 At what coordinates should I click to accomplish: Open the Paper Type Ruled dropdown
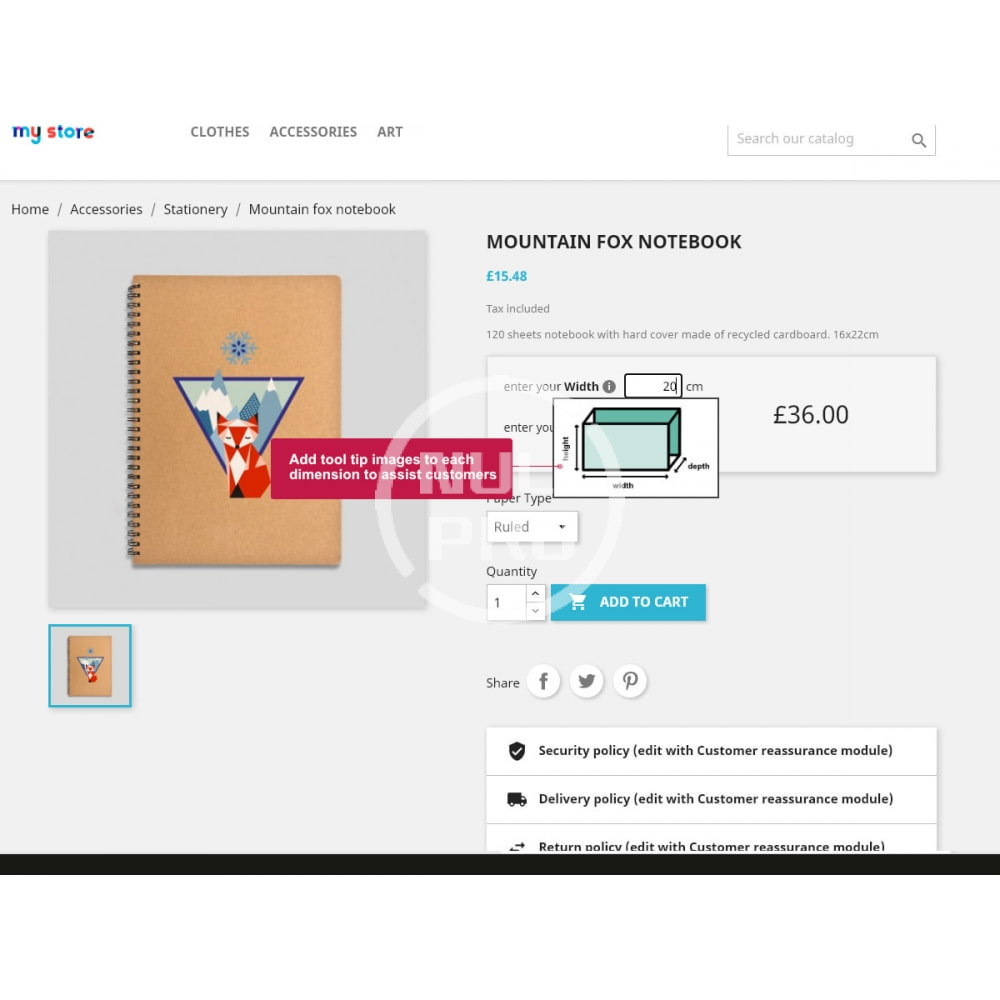(x=532, y=527)
